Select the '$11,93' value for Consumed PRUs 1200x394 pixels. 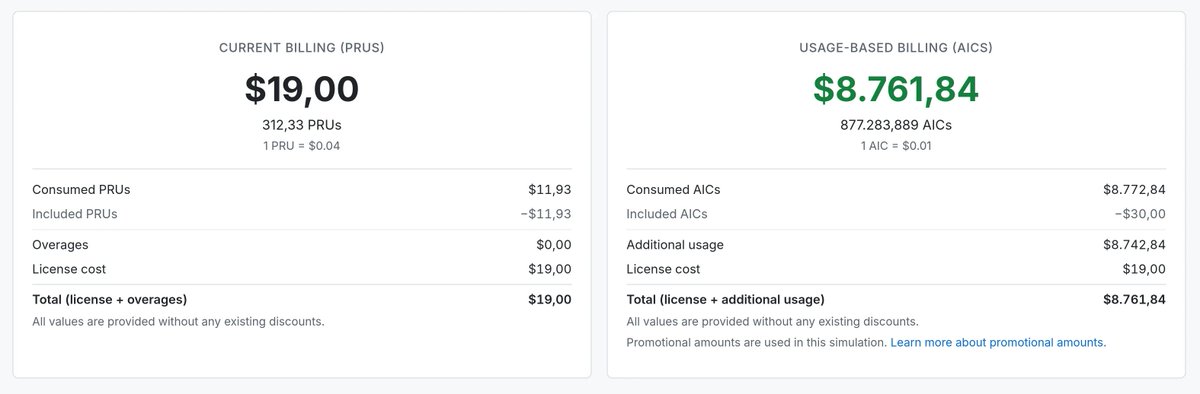click(x=550, y=189)
